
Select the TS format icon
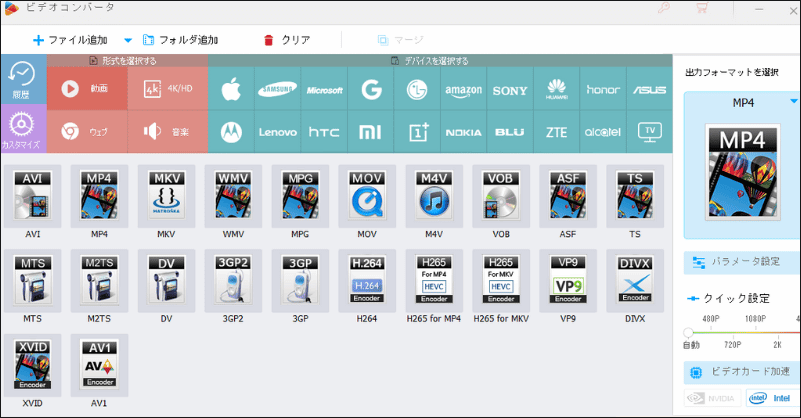(635, 196)
